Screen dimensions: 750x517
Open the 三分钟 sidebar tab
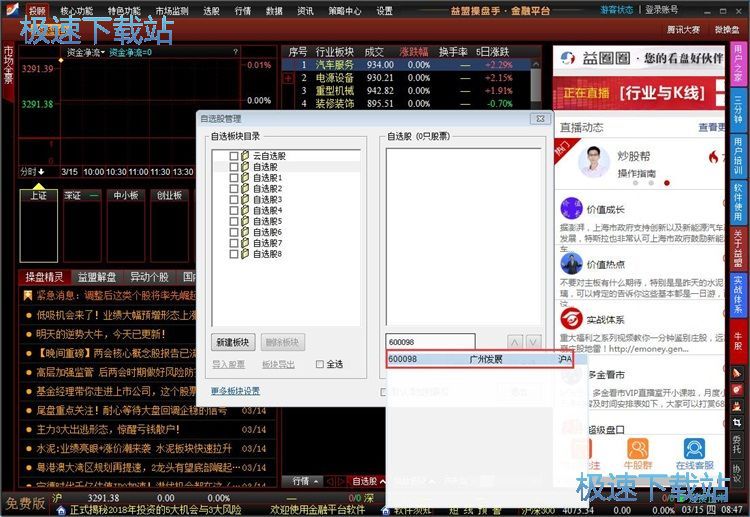click(739, 111)
